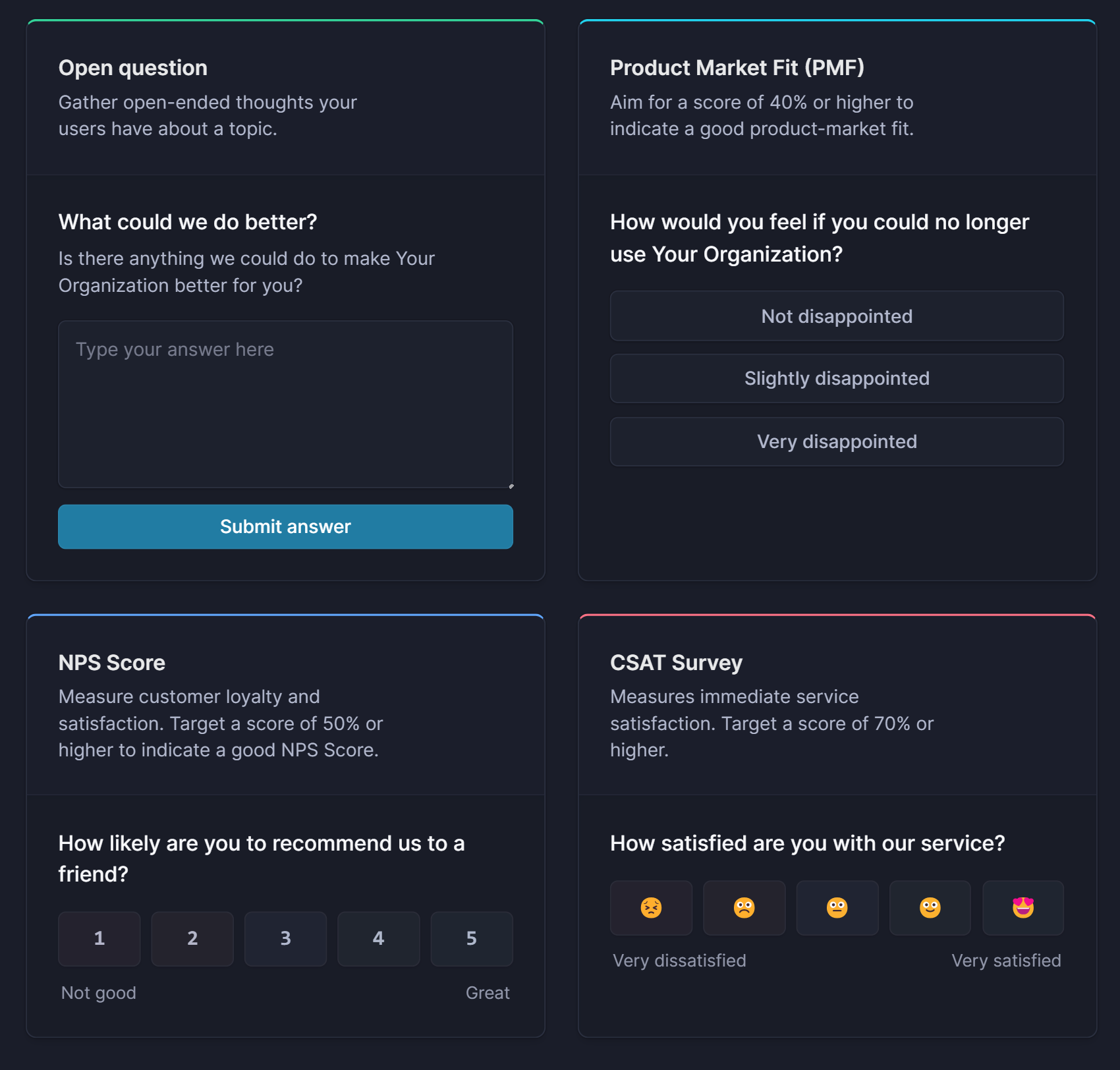Rate 1 on the NPS recommendation scale
Image resolution: width=1120 pixels, height=1070 pixels.
(99, 938)
